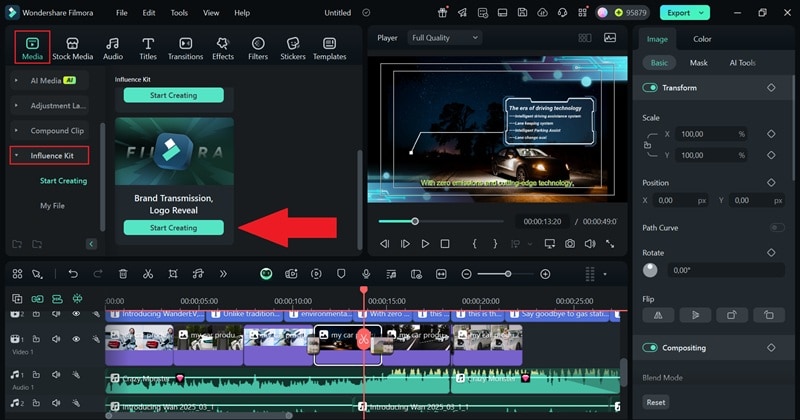This screenshot has width=800, height=420.
Task: Click Start Creating under Brand Transmission
Action: click(173, 228)
